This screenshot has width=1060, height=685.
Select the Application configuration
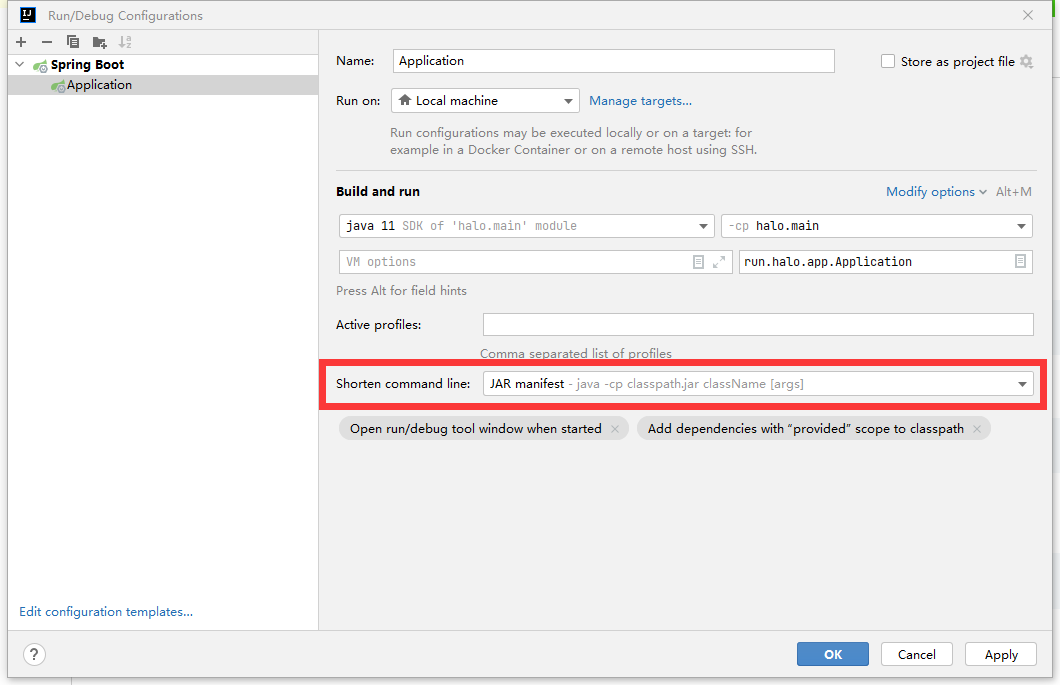coord(163,85)
